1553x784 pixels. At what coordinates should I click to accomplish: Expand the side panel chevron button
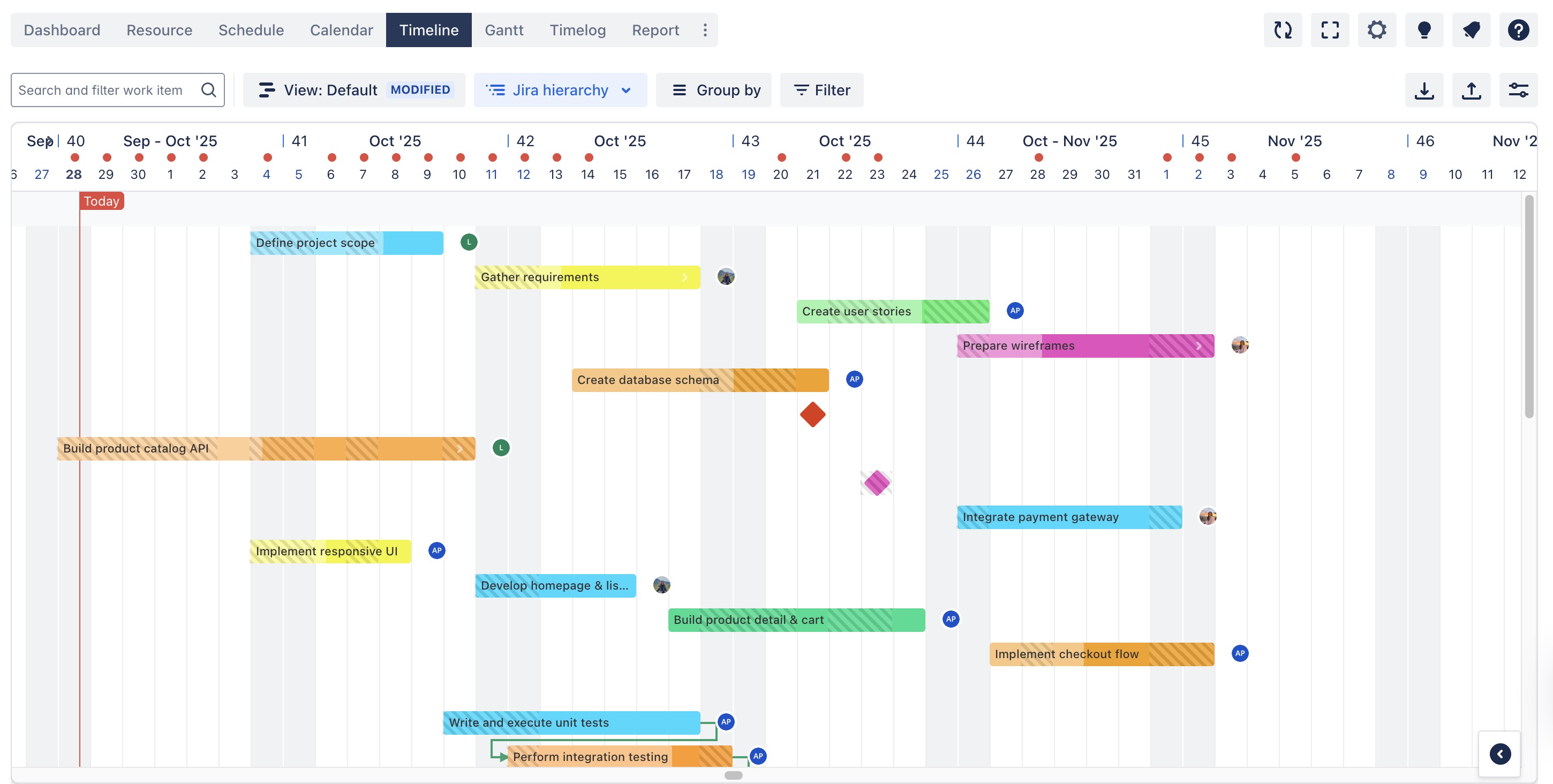coord(1499,753)
